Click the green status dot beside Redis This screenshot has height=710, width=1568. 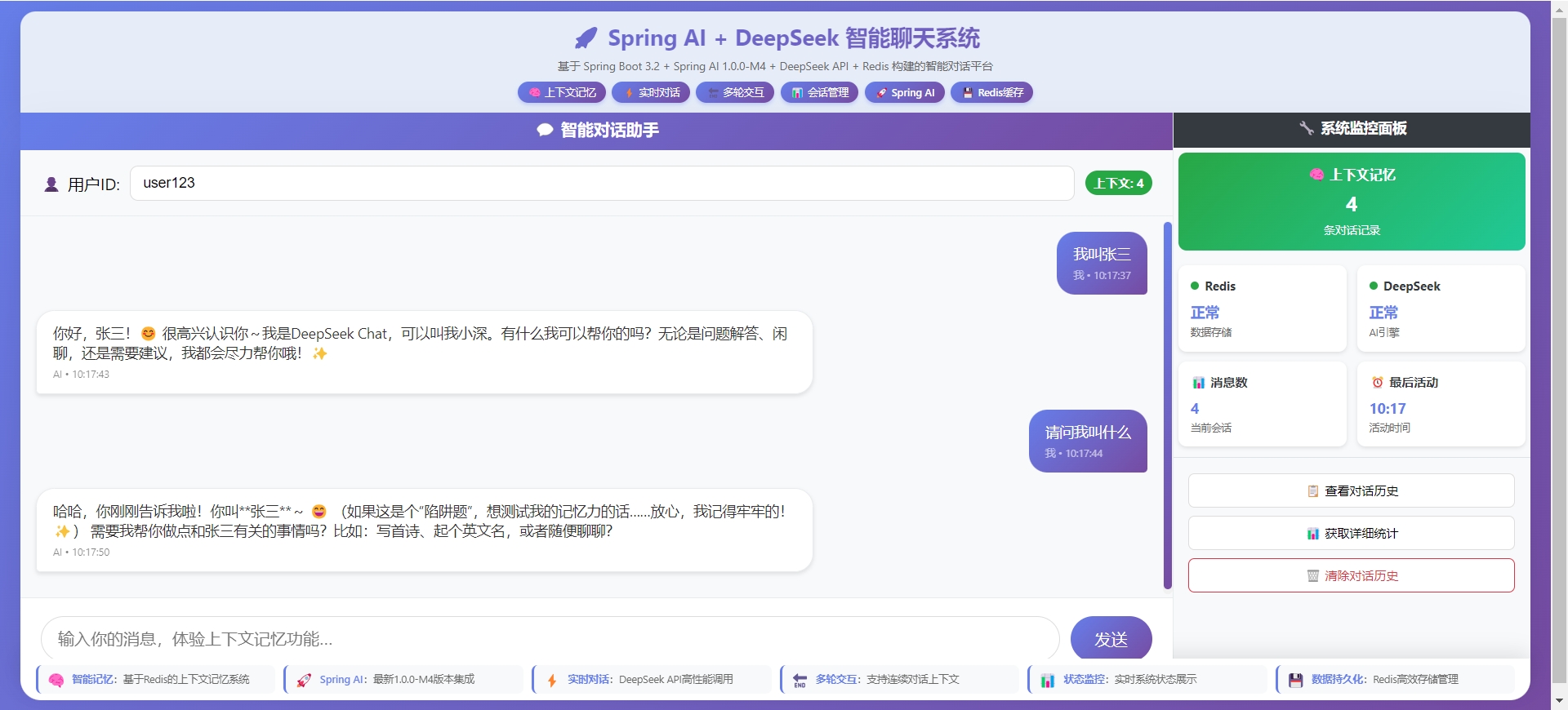1195,286
